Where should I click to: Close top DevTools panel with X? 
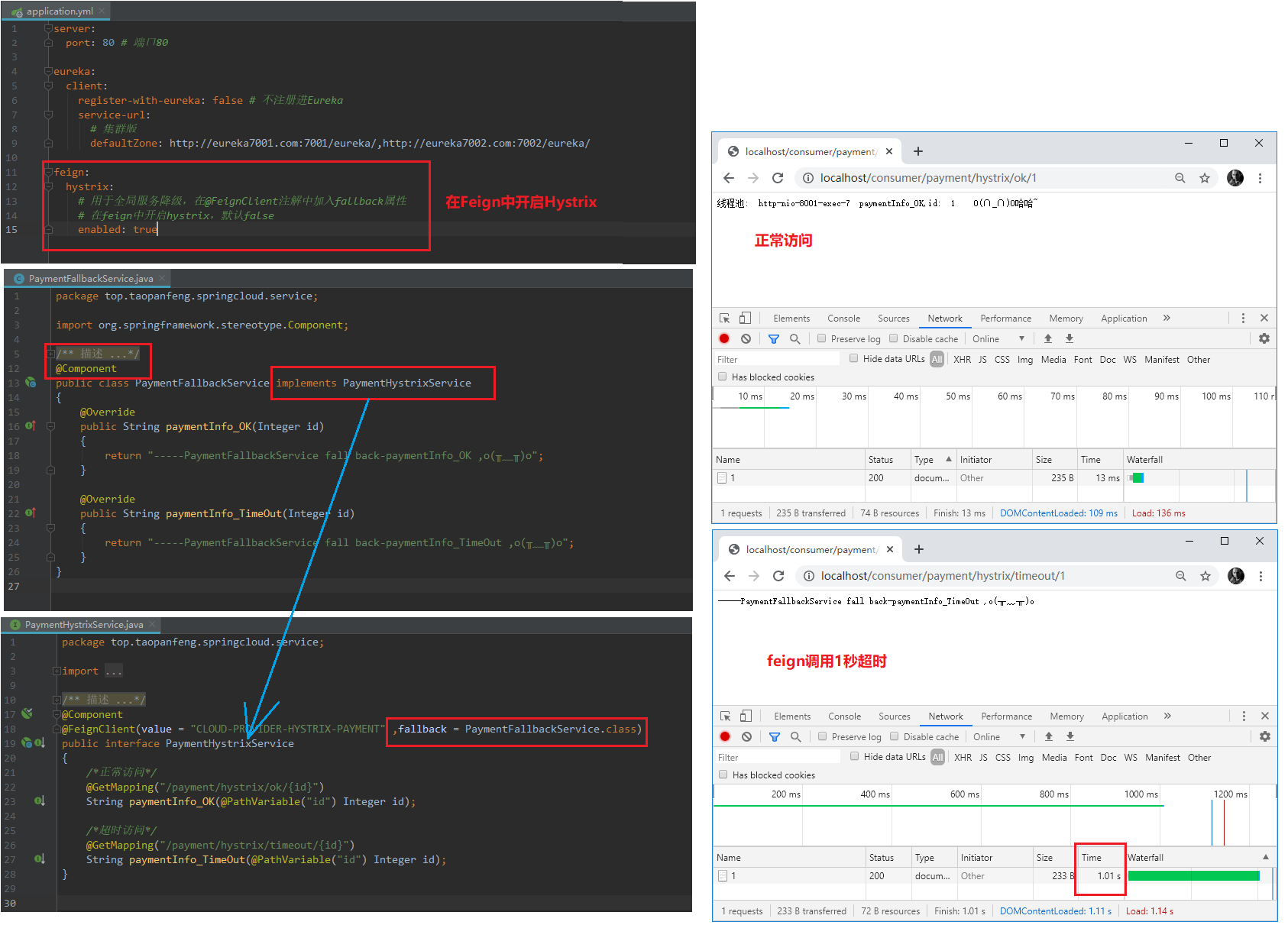pos(1264,318)
